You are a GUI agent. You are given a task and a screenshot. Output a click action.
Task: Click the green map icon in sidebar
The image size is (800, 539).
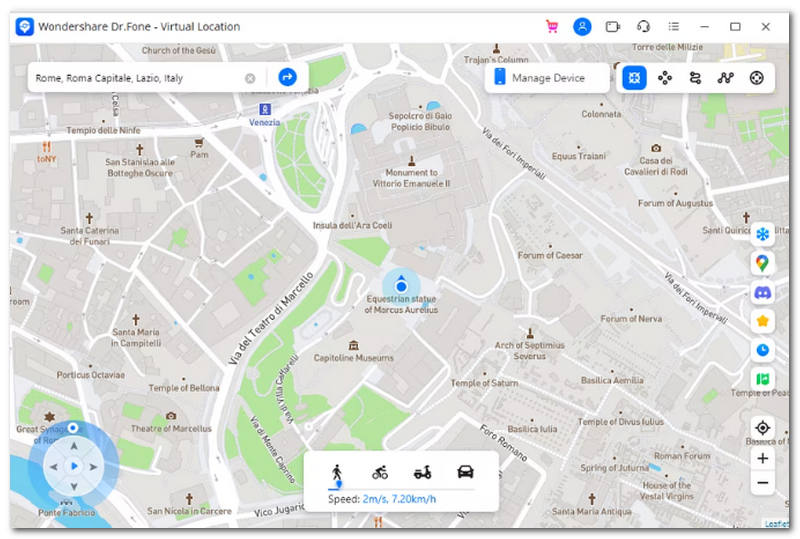[763, 379]
